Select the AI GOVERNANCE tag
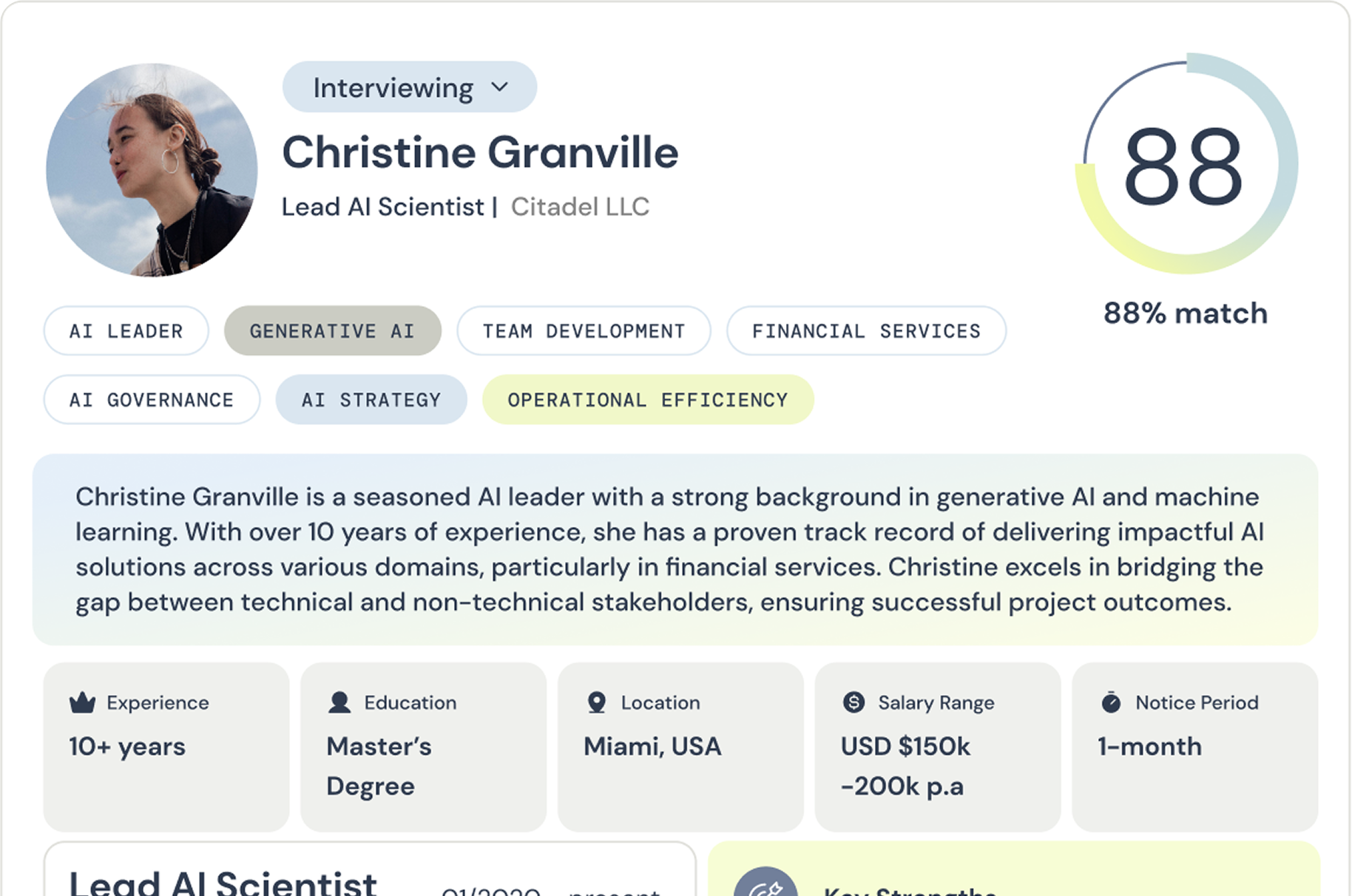This screenshot has height=896, width=1352. pyautogui.click(x=152, y=399)
